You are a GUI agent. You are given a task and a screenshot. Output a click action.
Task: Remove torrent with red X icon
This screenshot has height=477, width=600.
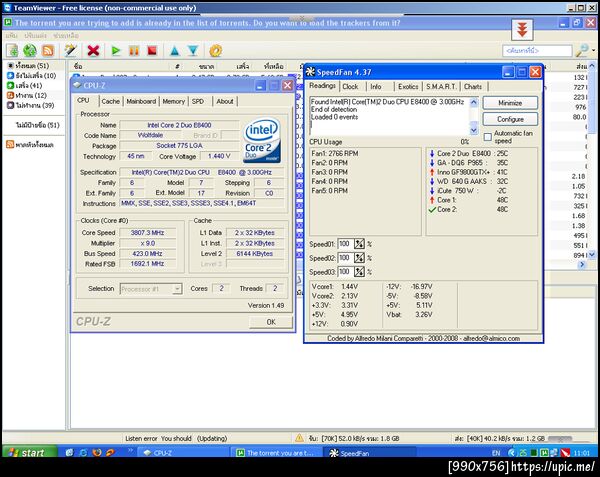93,50
